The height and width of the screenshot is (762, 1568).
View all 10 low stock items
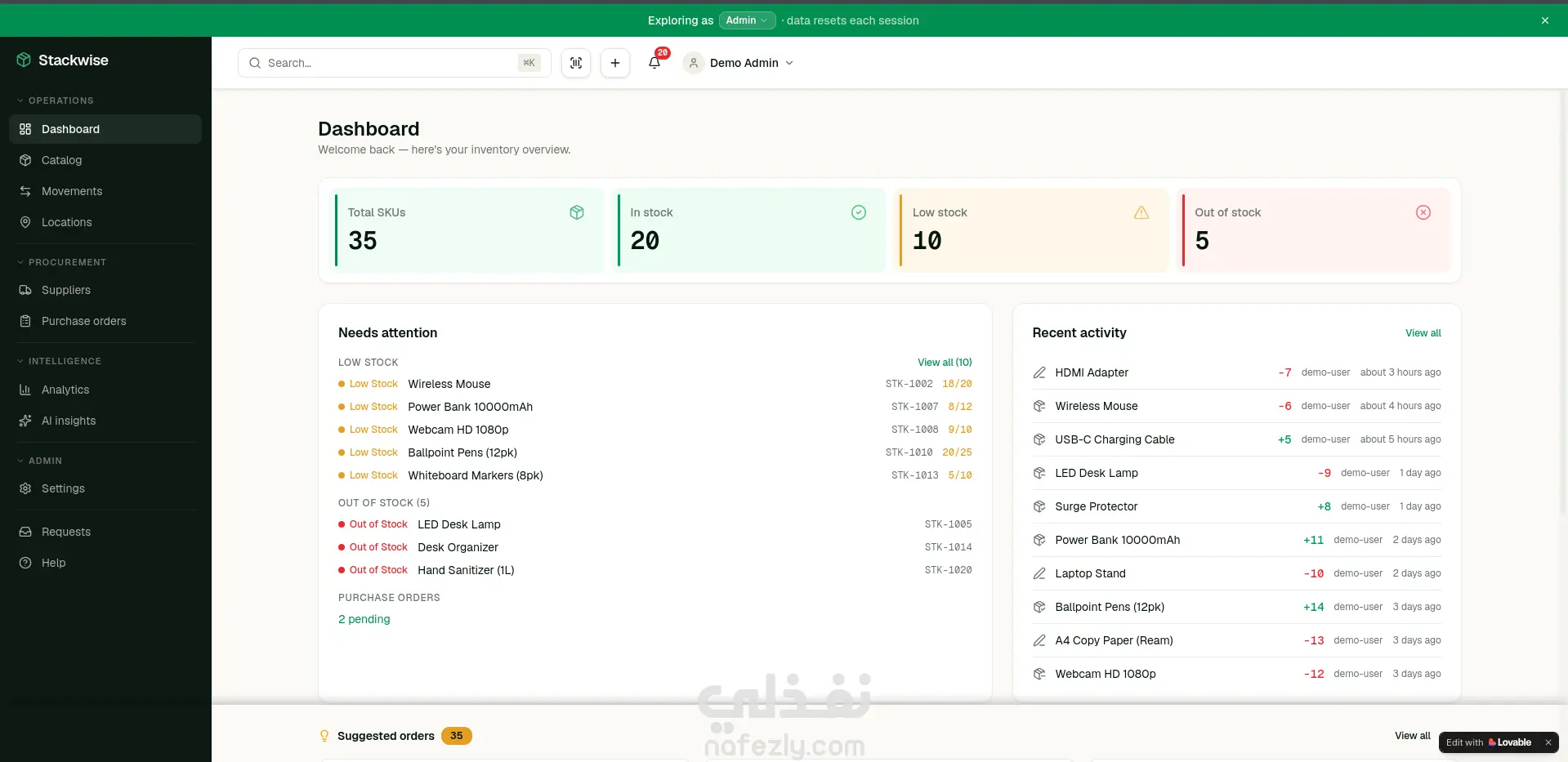pyautogui.click(x=945, y=363)
